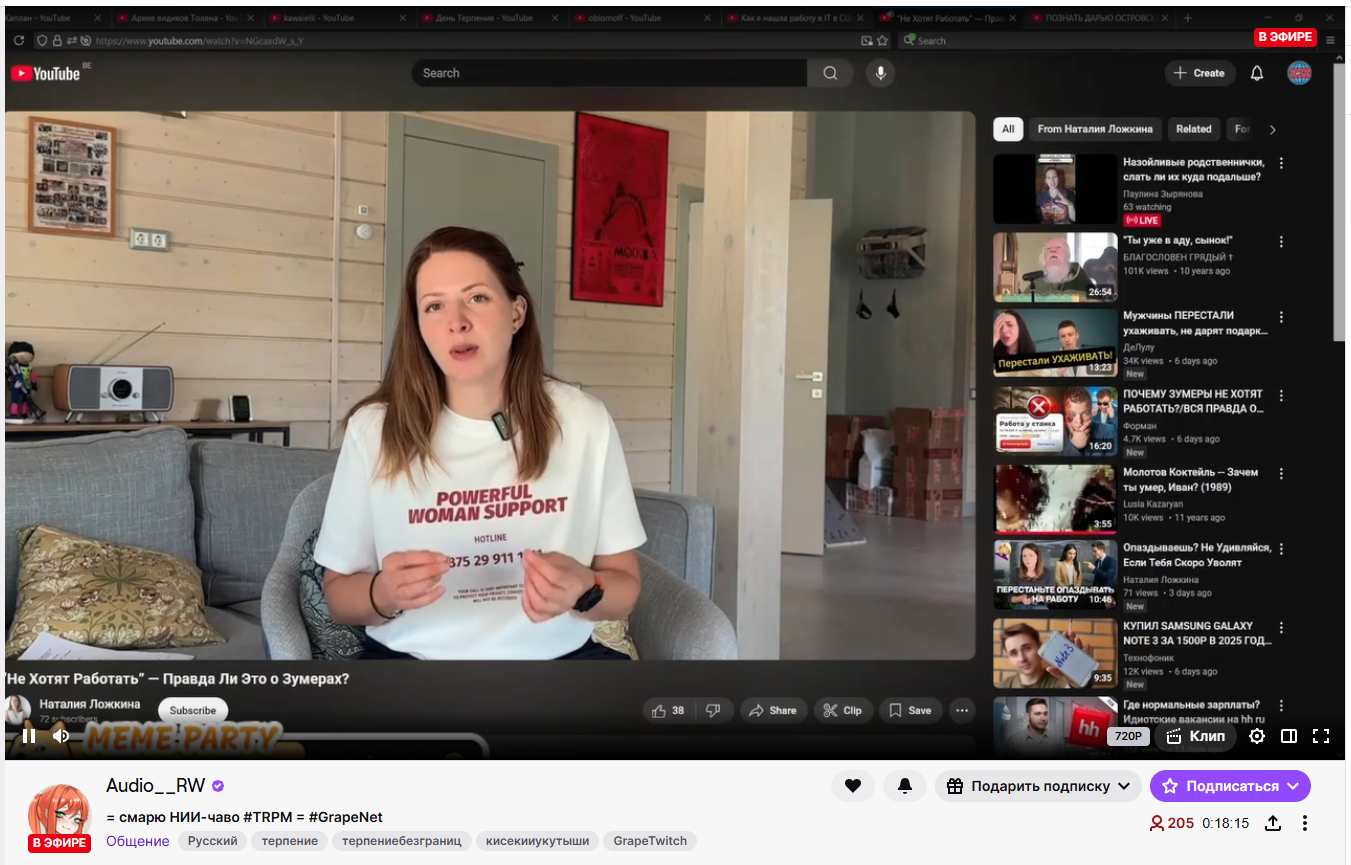
Task: Open the Общение category link
Action: 138,841
